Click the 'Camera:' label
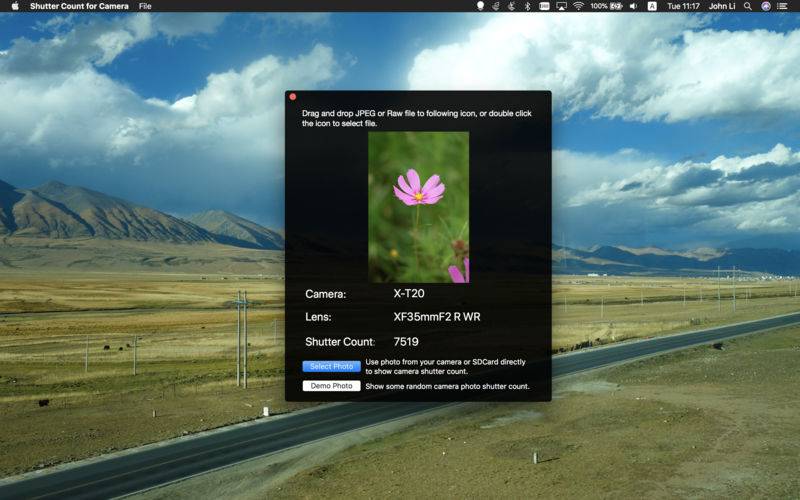The height and width of the screenshot is (500, 800). 326,294
